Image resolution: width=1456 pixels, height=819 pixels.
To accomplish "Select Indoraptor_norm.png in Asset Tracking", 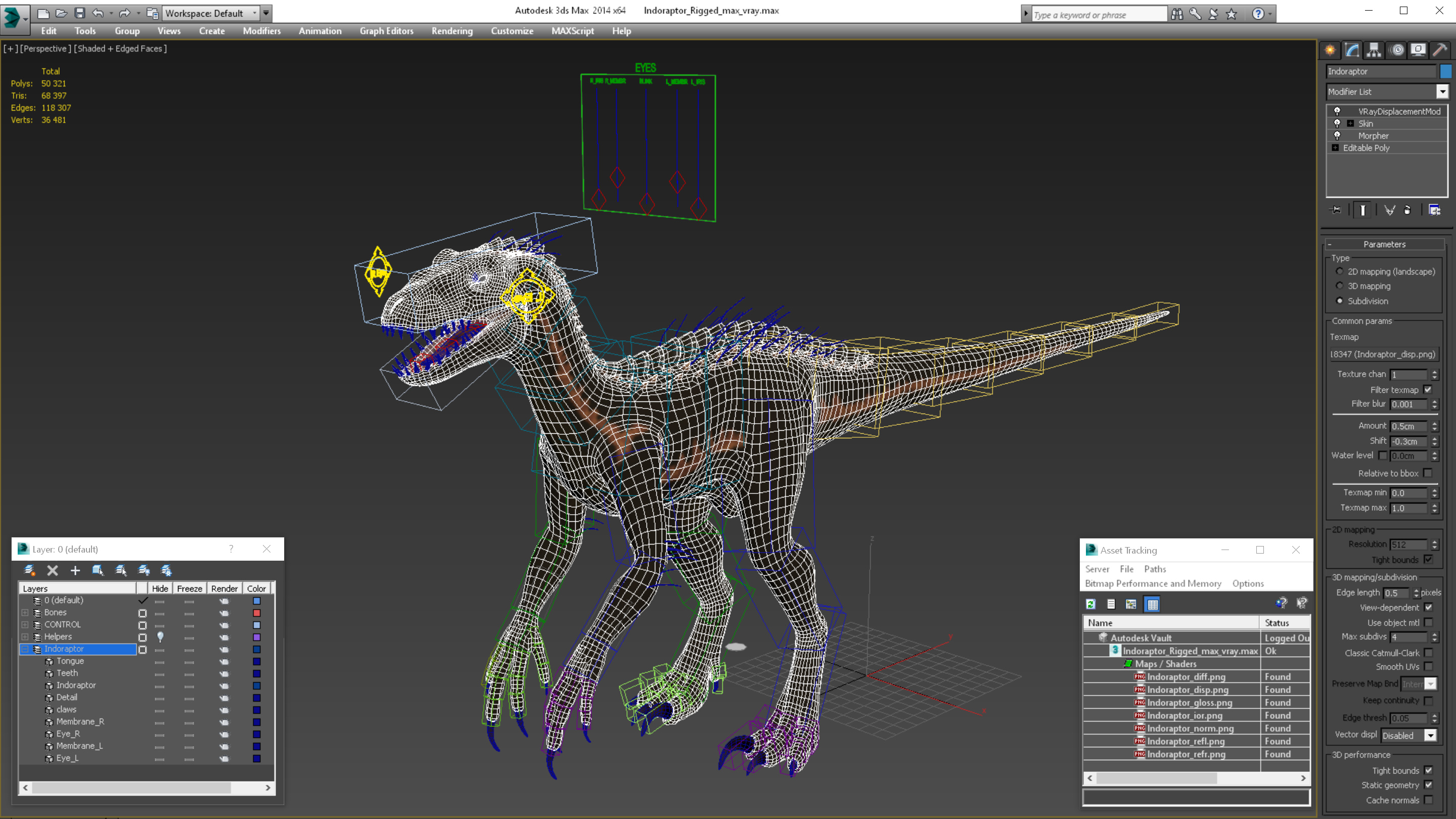I will pos(1191,729).
